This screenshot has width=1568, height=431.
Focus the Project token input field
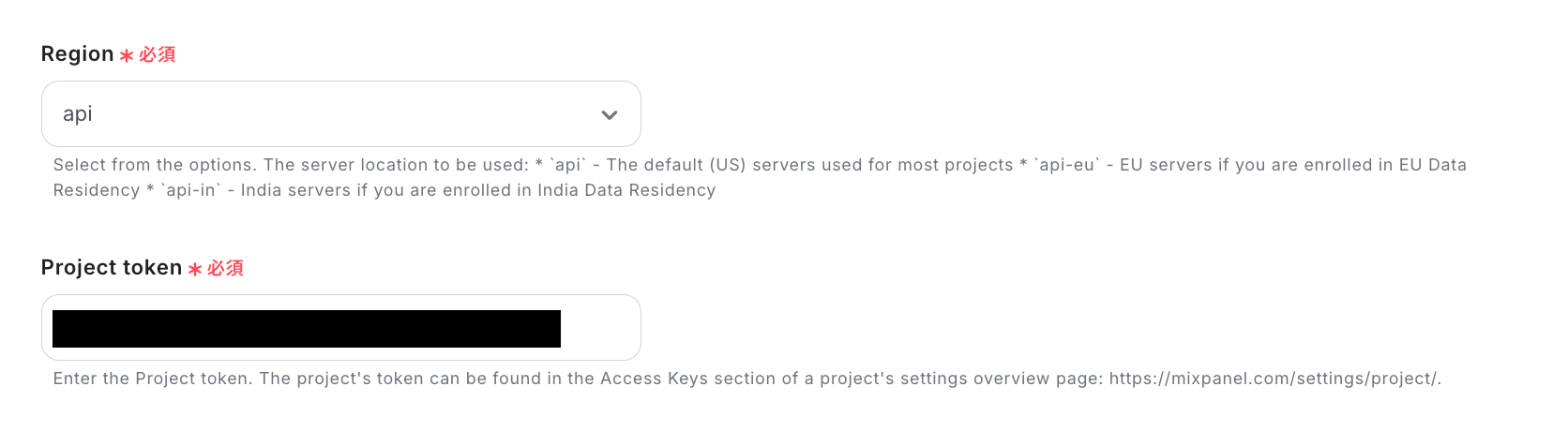(x=600, y=328)
